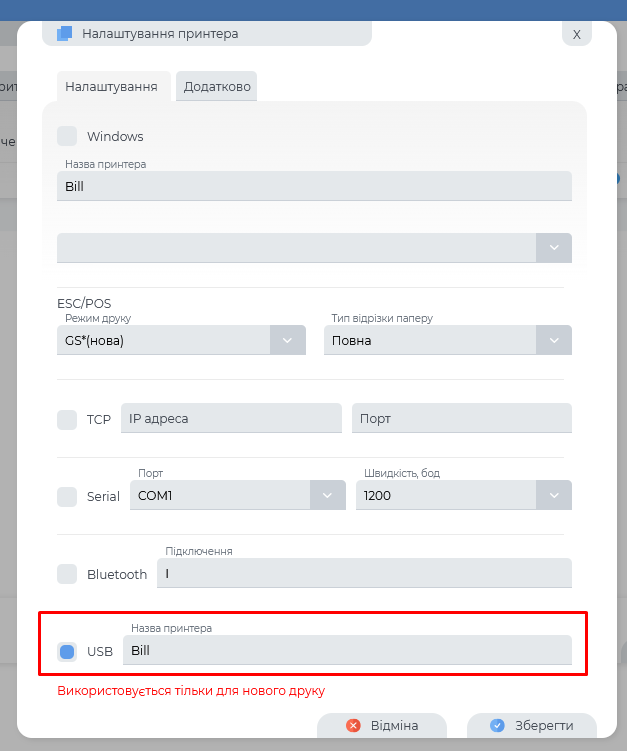
Task: Click the top Назва принтера field
Action: click(314, 186)
